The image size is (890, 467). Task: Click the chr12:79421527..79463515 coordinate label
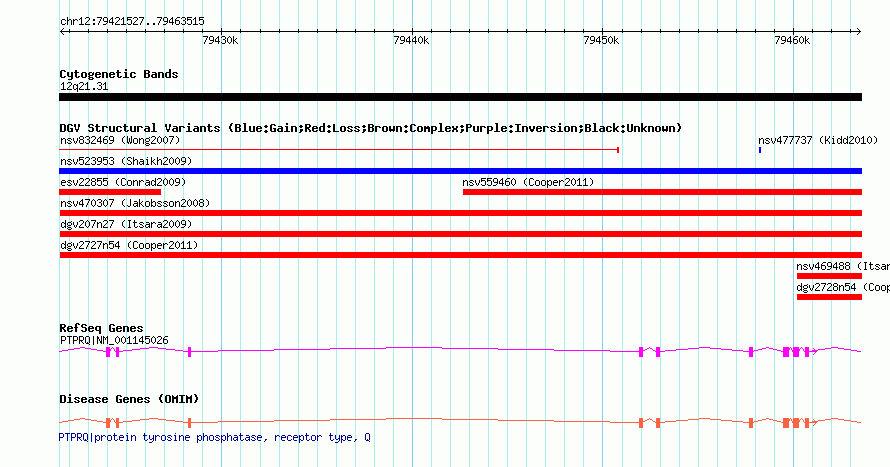(x=132, y=22)
